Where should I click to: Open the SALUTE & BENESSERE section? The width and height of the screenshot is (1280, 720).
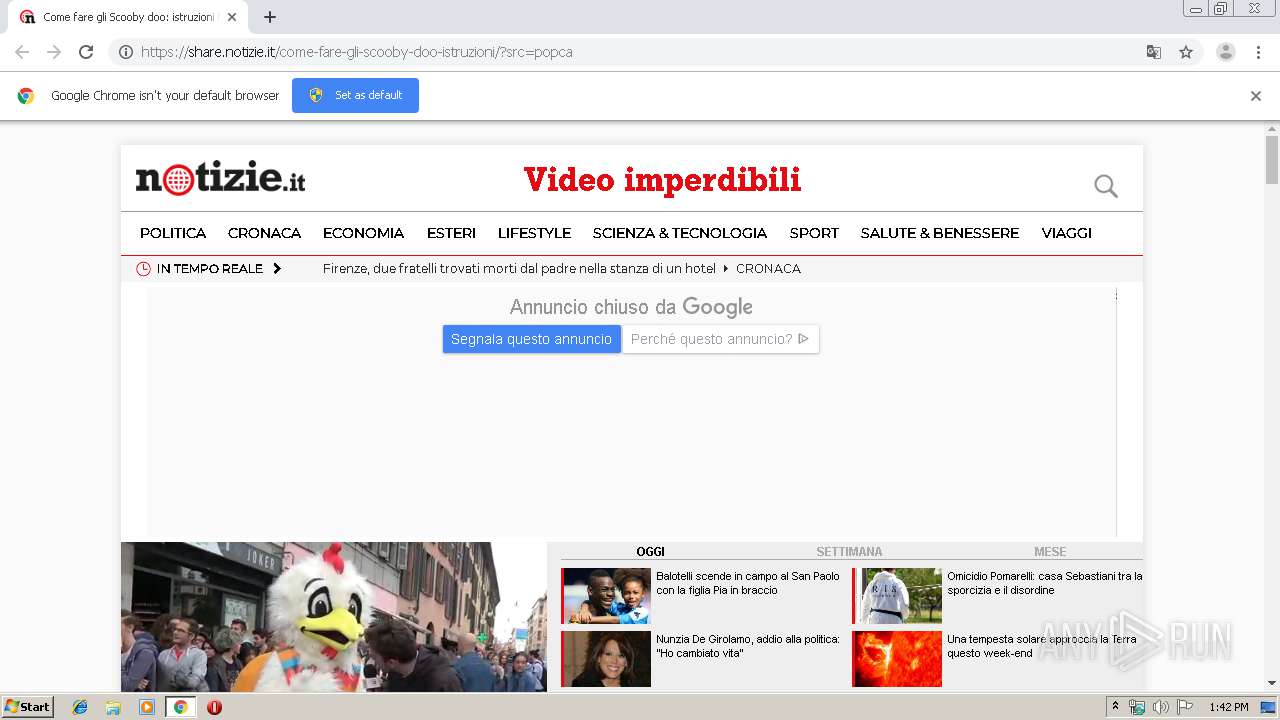[x=940, y=233]
